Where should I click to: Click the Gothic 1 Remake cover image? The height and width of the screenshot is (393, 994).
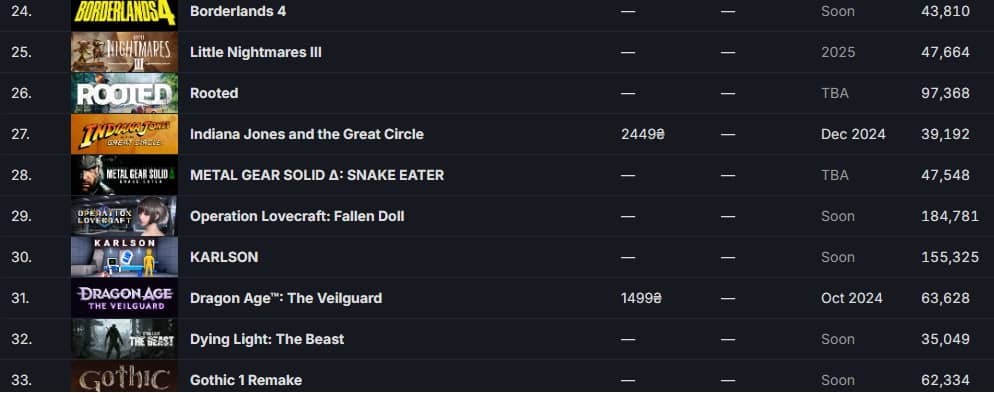(x=124, y=377)
